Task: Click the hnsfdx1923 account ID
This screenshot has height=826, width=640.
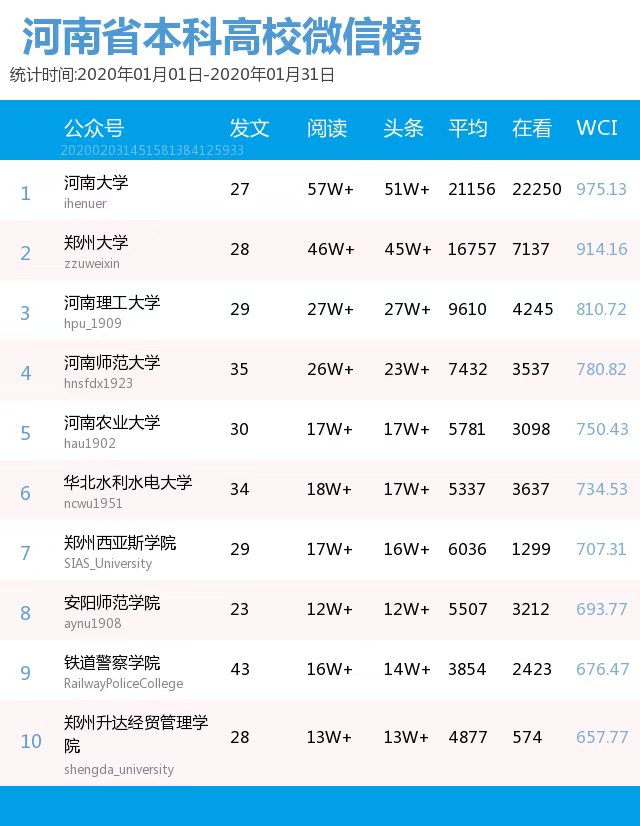Action: click(98, 383)
